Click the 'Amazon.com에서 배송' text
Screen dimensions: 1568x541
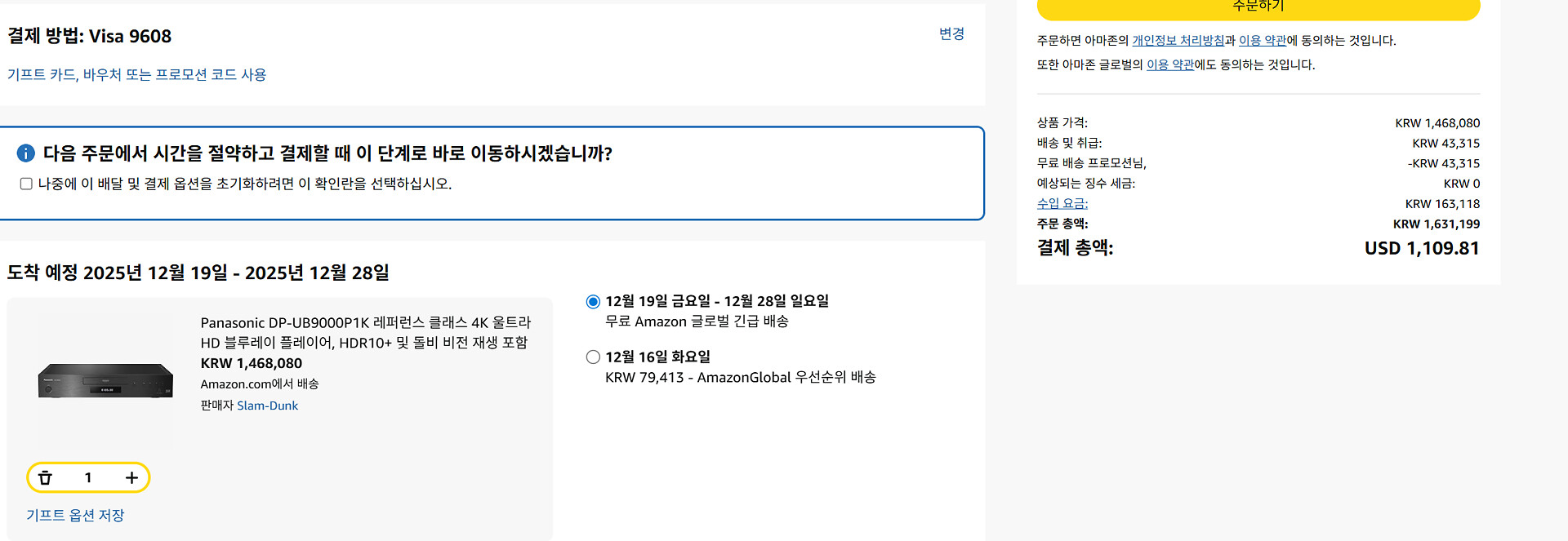tap(260, 384)
